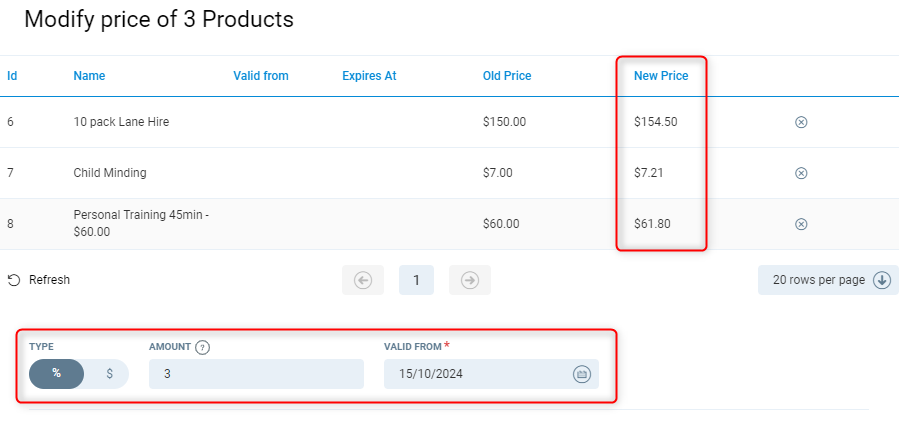The image size is (899, 426).
Task: Click the Refresh text link
Action: [49, 280]
